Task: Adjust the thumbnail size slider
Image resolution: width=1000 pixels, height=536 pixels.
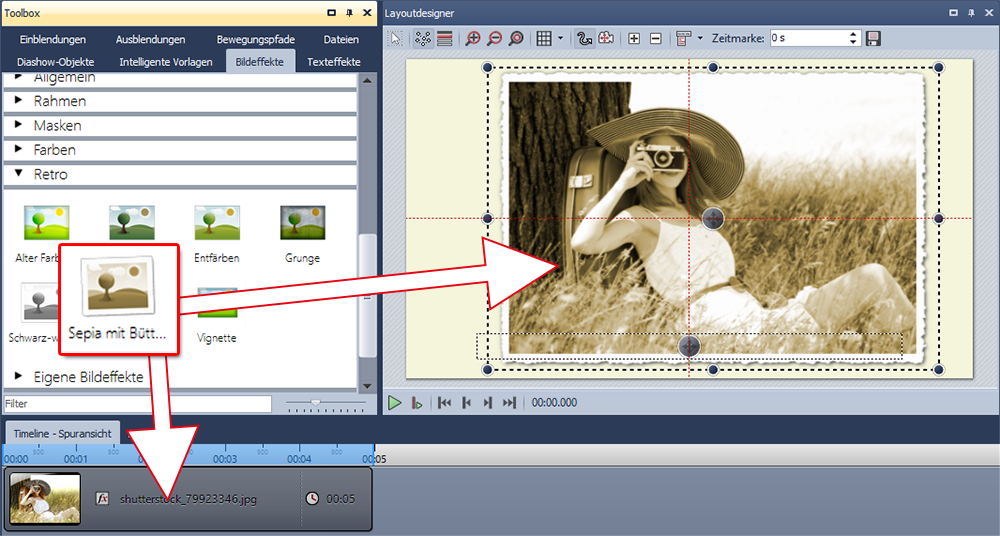Action: coord(316,403)
